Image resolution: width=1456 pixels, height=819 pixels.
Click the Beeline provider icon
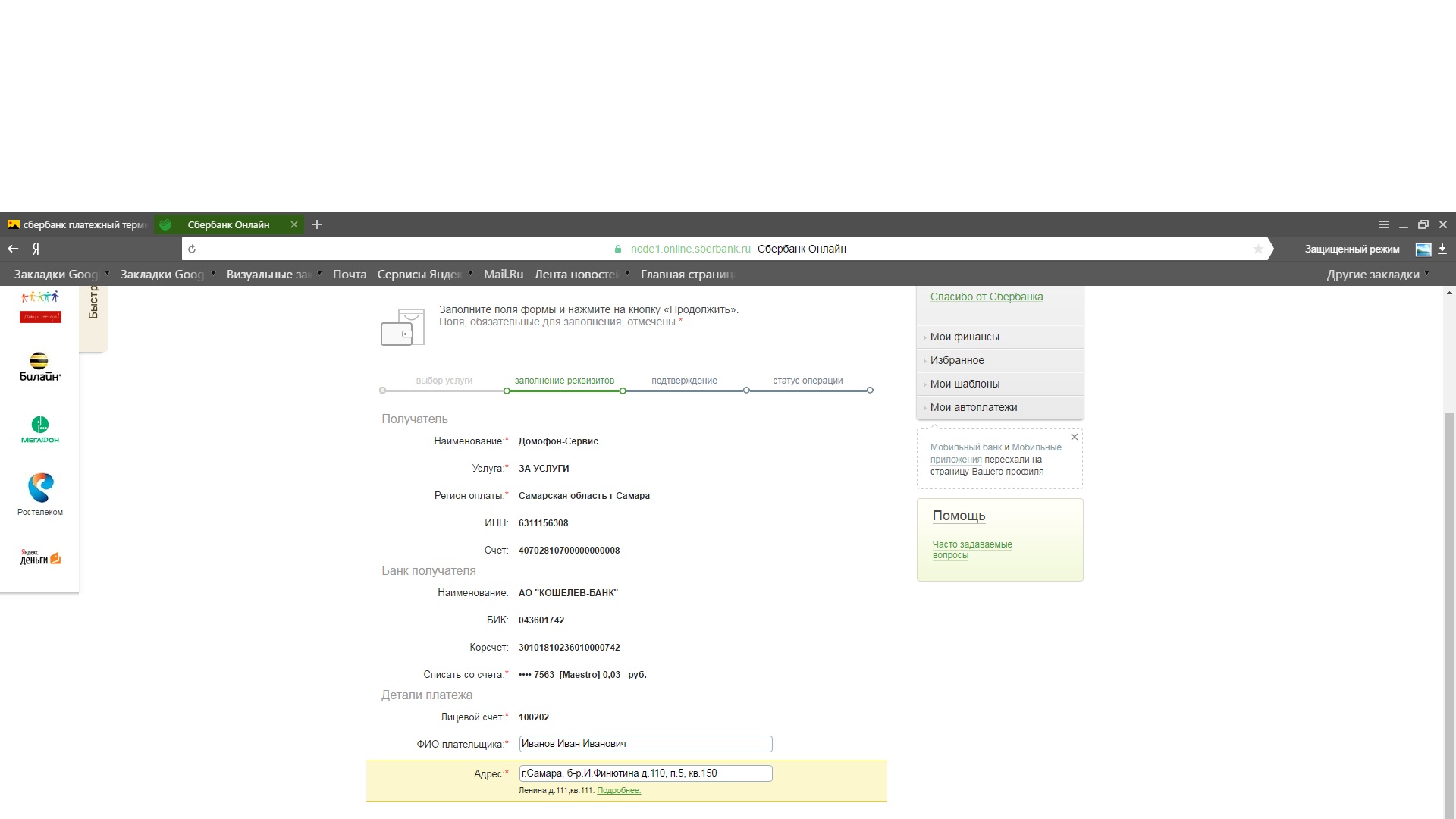pos(39,367)
